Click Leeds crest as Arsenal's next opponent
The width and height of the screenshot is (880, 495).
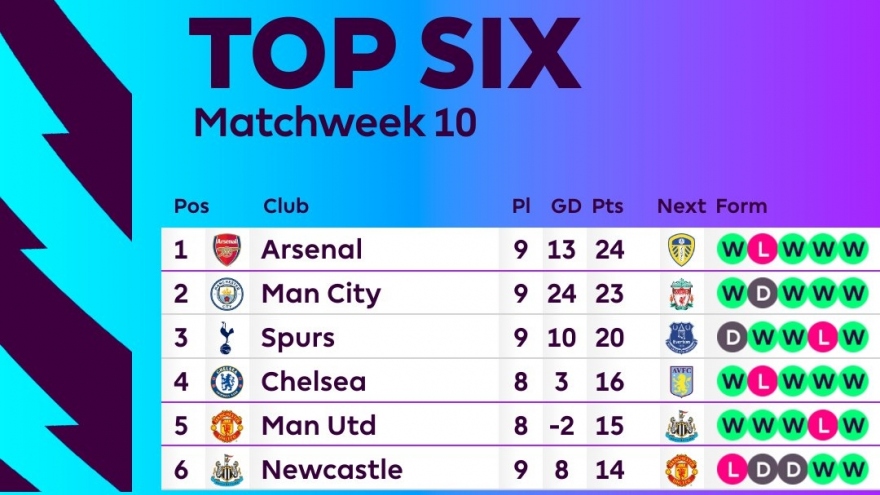point(682,249)
